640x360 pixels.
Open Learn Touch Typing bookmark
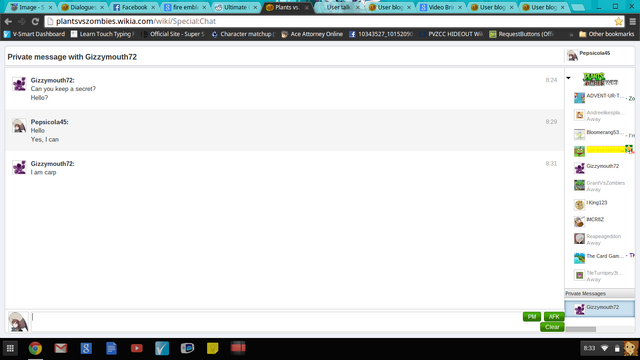point(102,34)
